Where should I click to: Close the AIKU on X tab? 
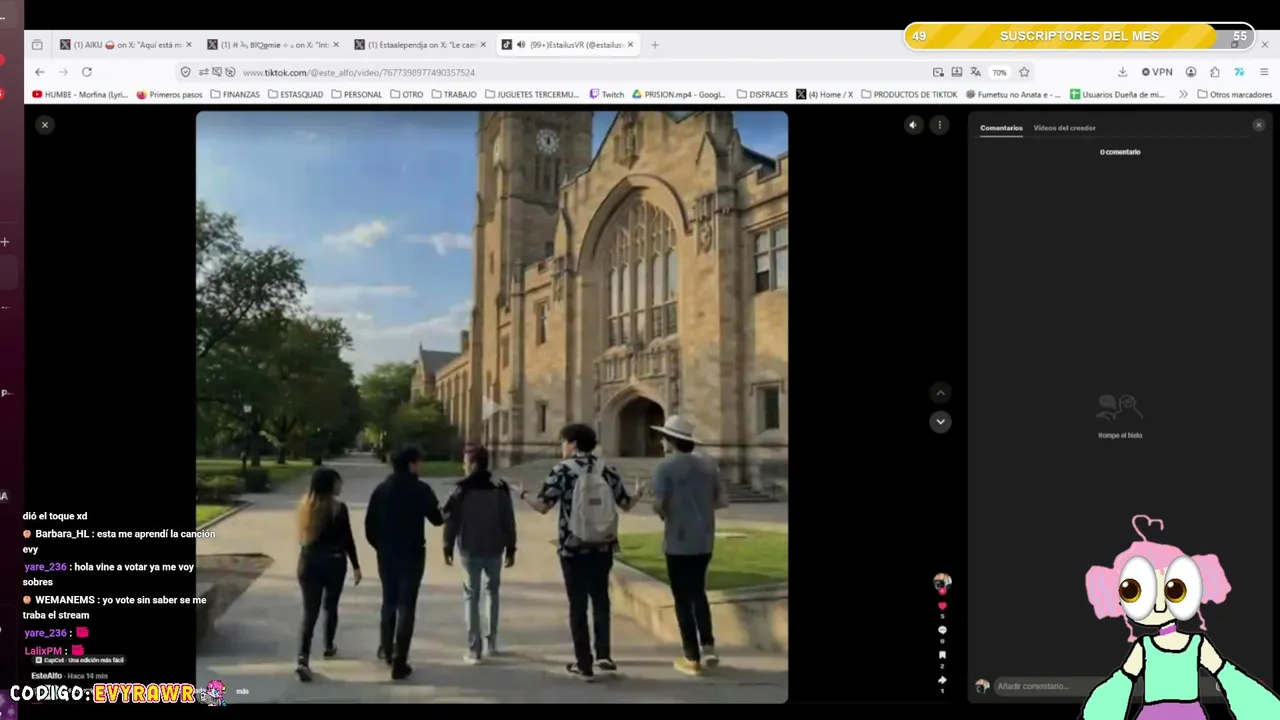tap(189, 45)
